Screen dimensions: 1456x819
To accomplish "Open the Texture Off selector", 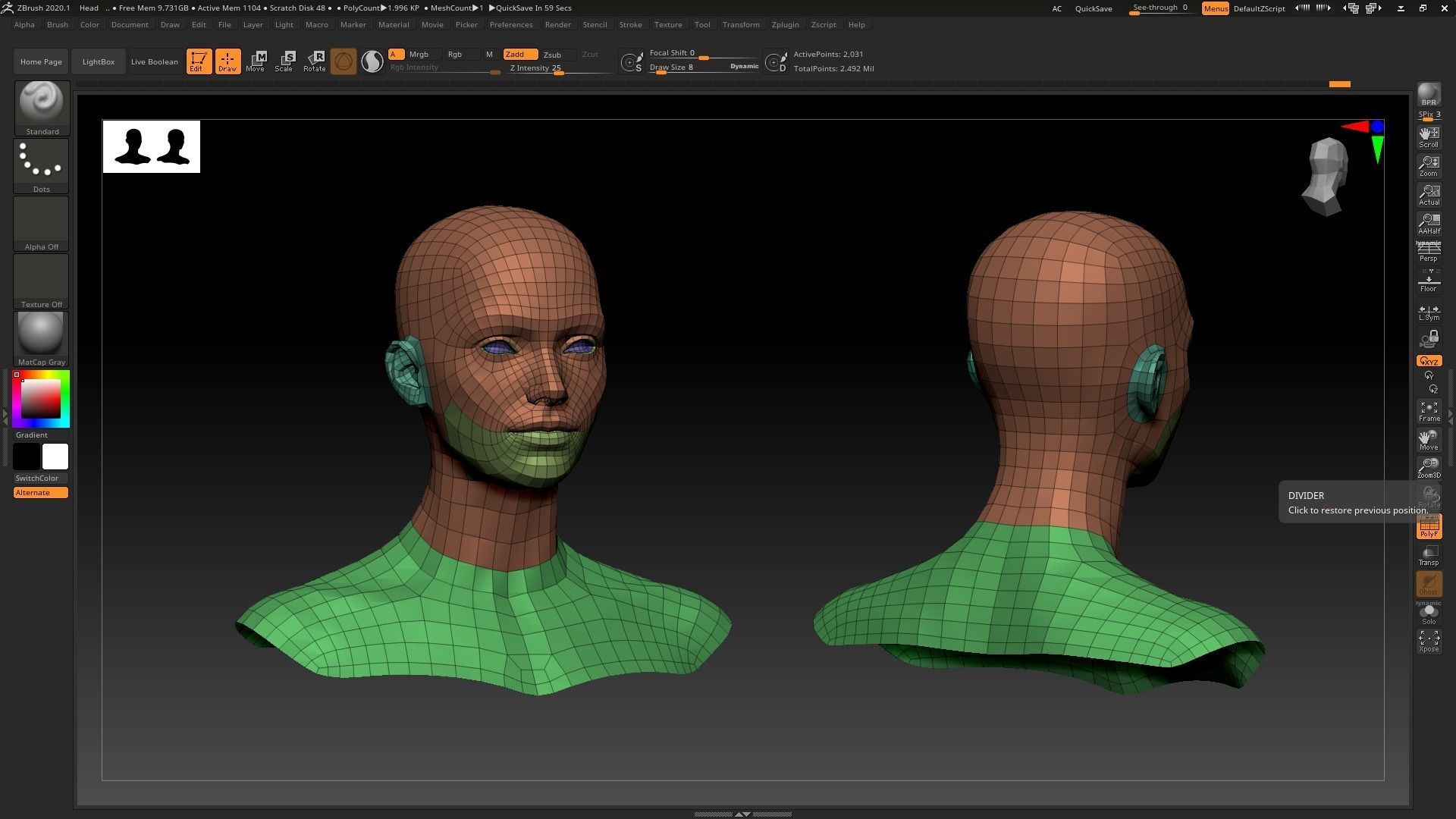I will (42, 281).
